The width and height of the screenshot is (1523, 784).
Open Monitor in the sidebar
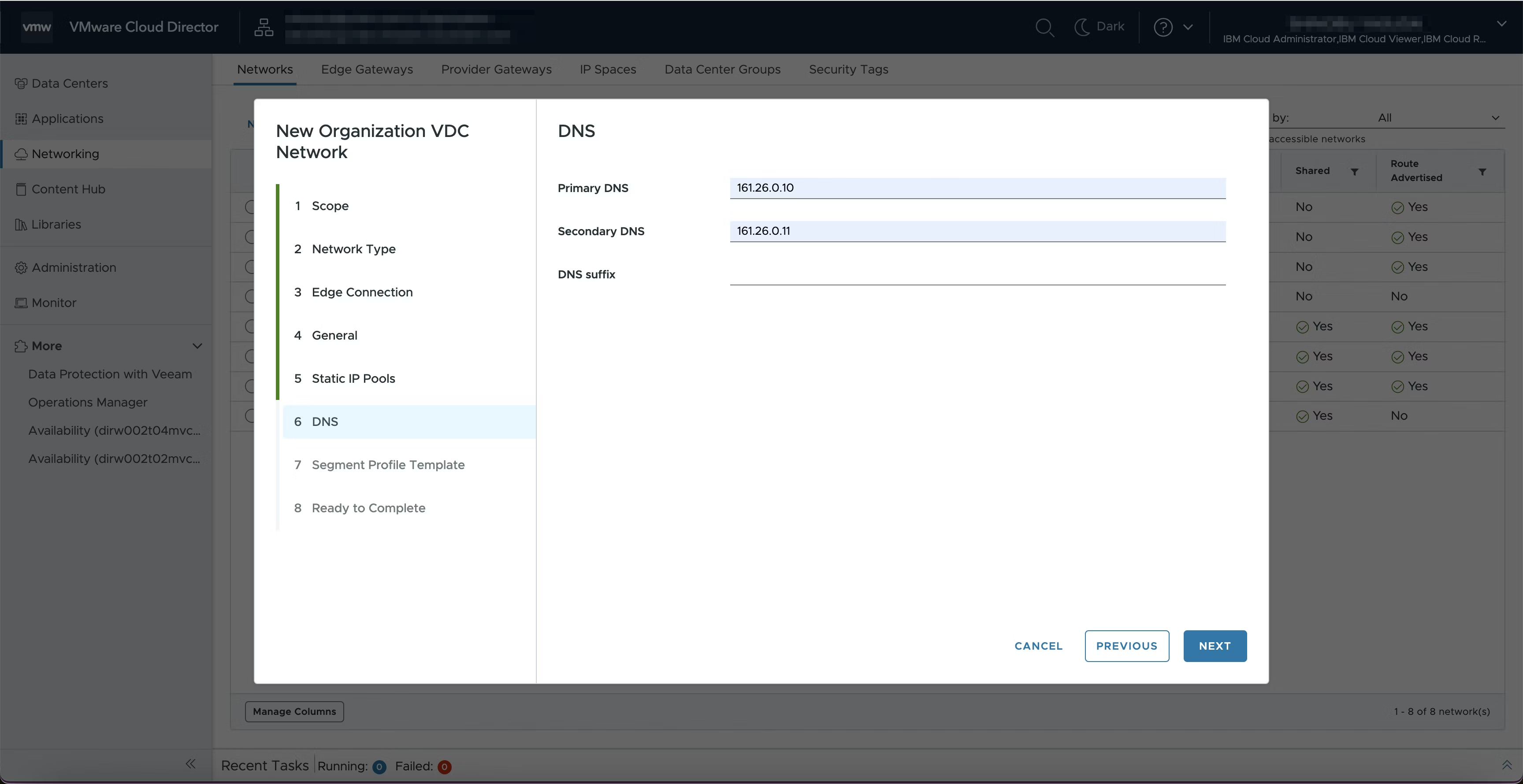tap(54, 303)
